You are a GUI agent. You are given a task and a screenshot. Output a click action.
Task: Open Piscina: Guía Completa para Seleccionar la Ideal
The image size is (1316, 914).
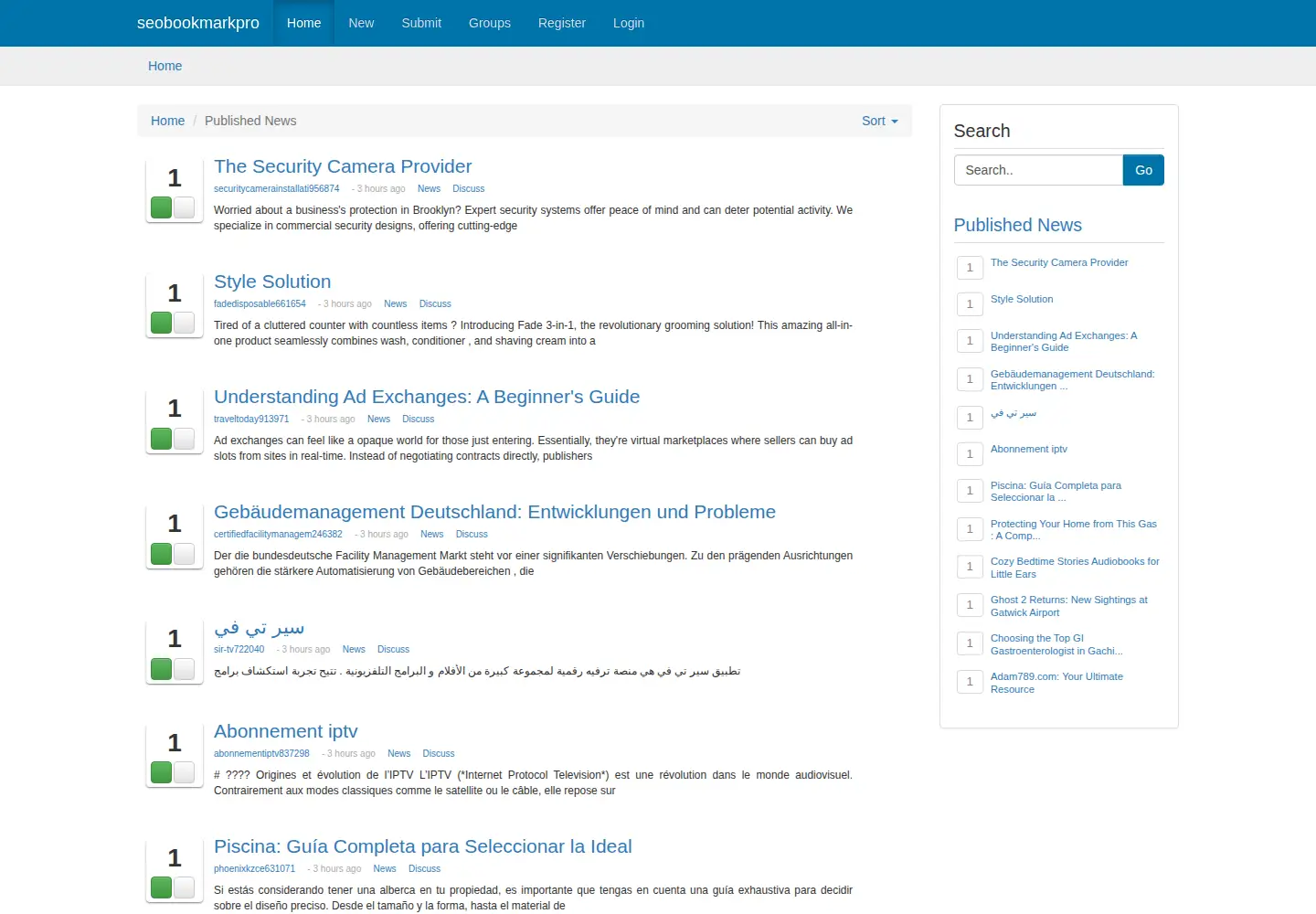click(423, 846)
